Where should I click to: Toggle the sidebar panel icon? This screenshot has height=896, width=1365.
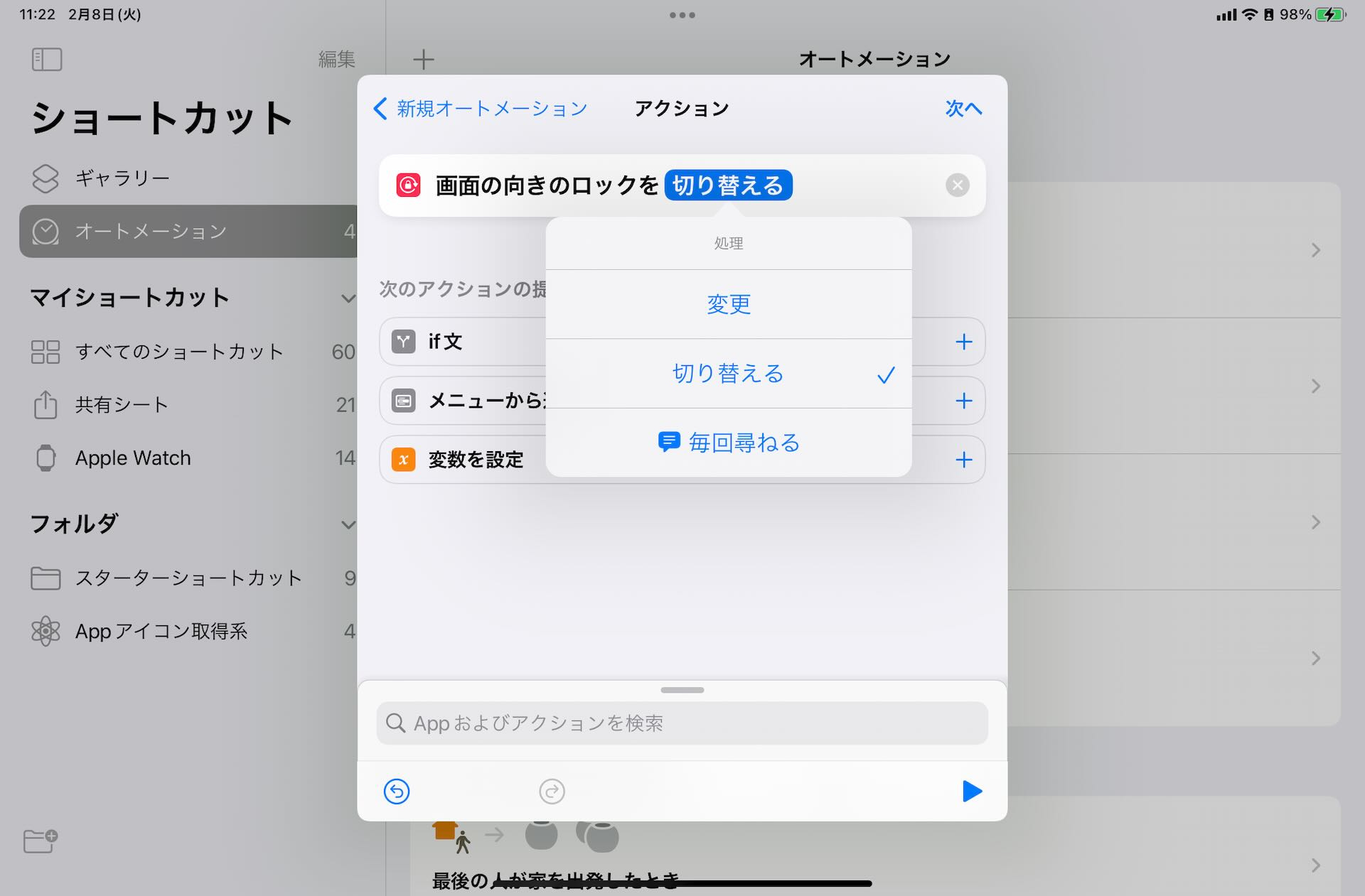pyautogui.click(x=47, y=59)
